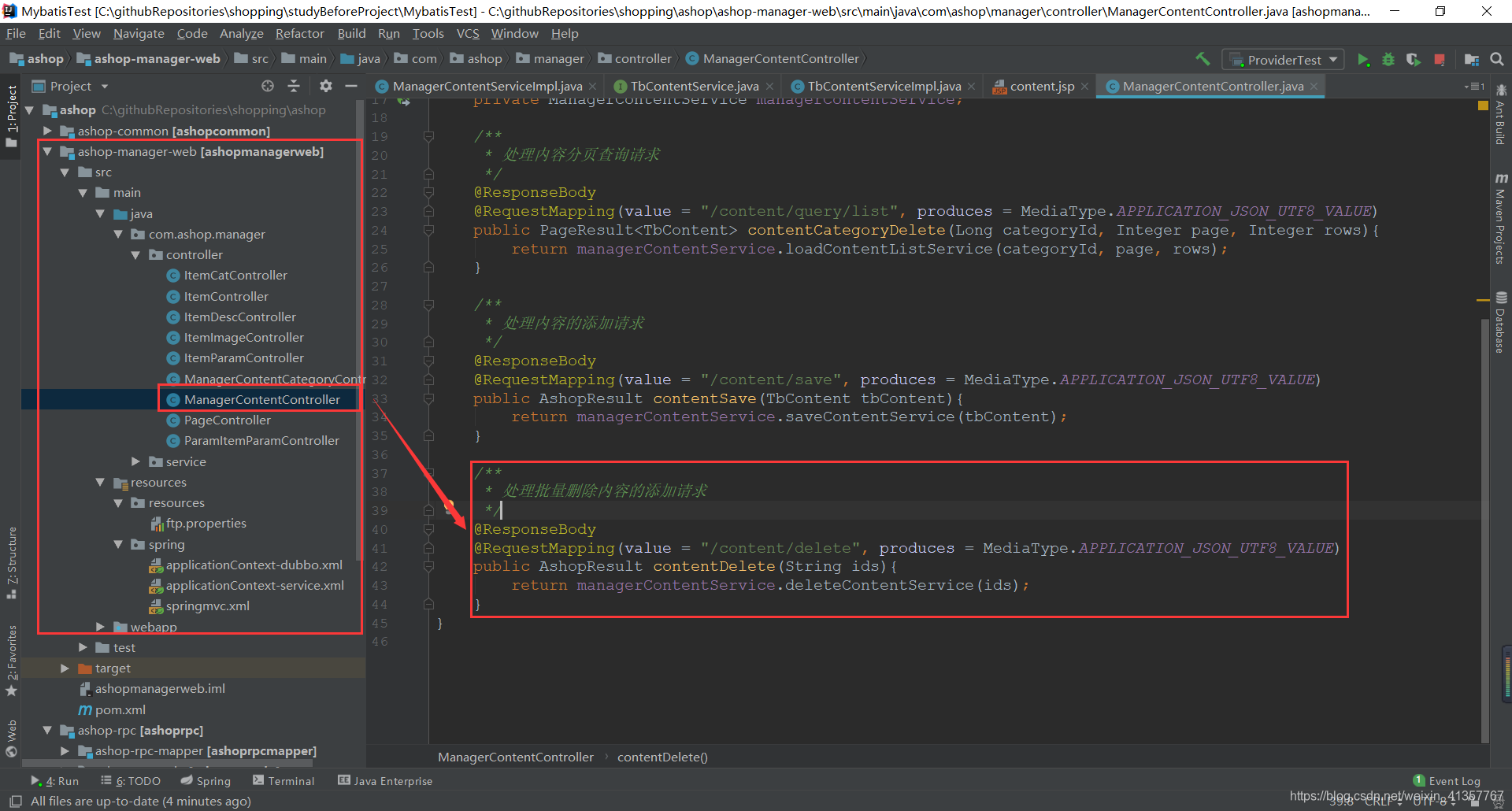Open the ProviderTest run configuration dropdown
The width and height of the screenshot is (1512, 811).
coord(1283,60)
